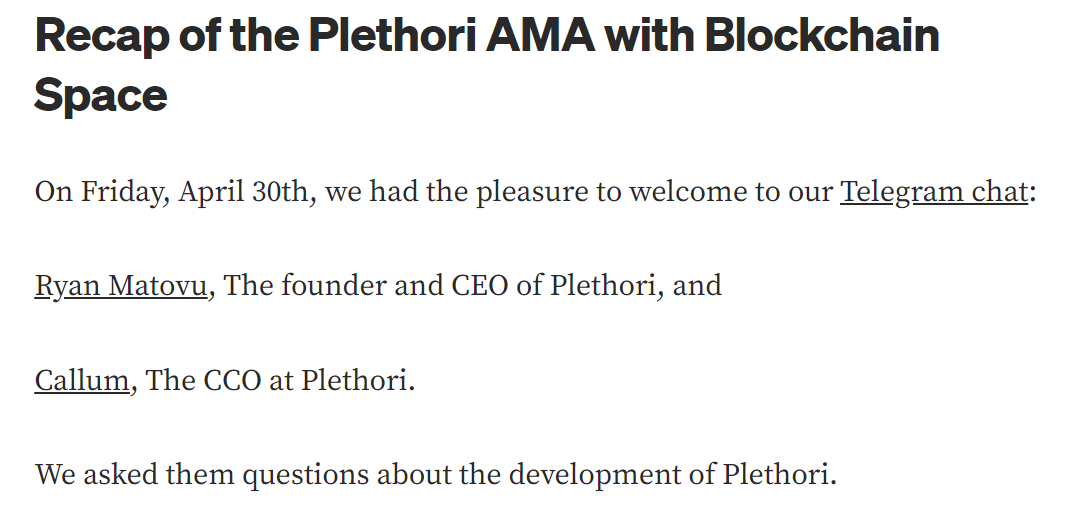Click the word 'Blockchain' in the title
The image size is (1069, 519).
click(822, 36)
